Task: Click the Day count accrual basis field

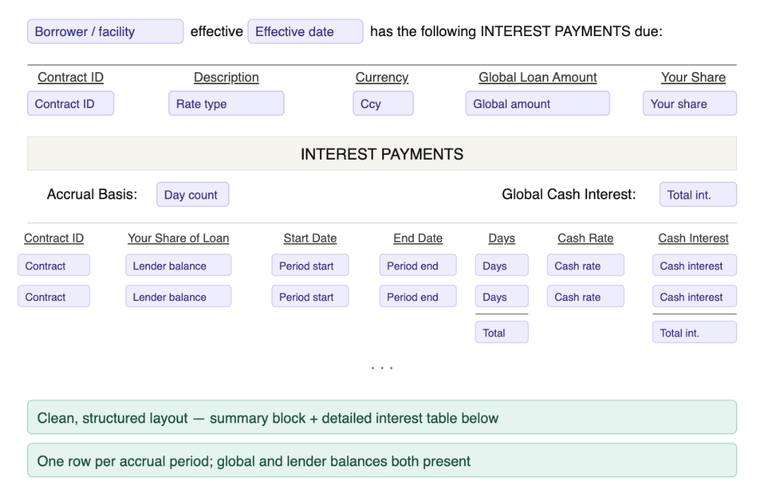Action: (192, 195)
